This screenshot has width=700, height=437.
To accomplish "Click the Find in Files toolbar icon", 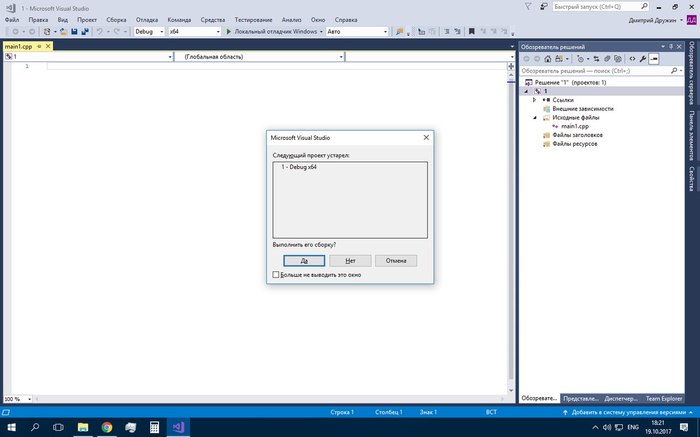I will (x=399, y=32).
